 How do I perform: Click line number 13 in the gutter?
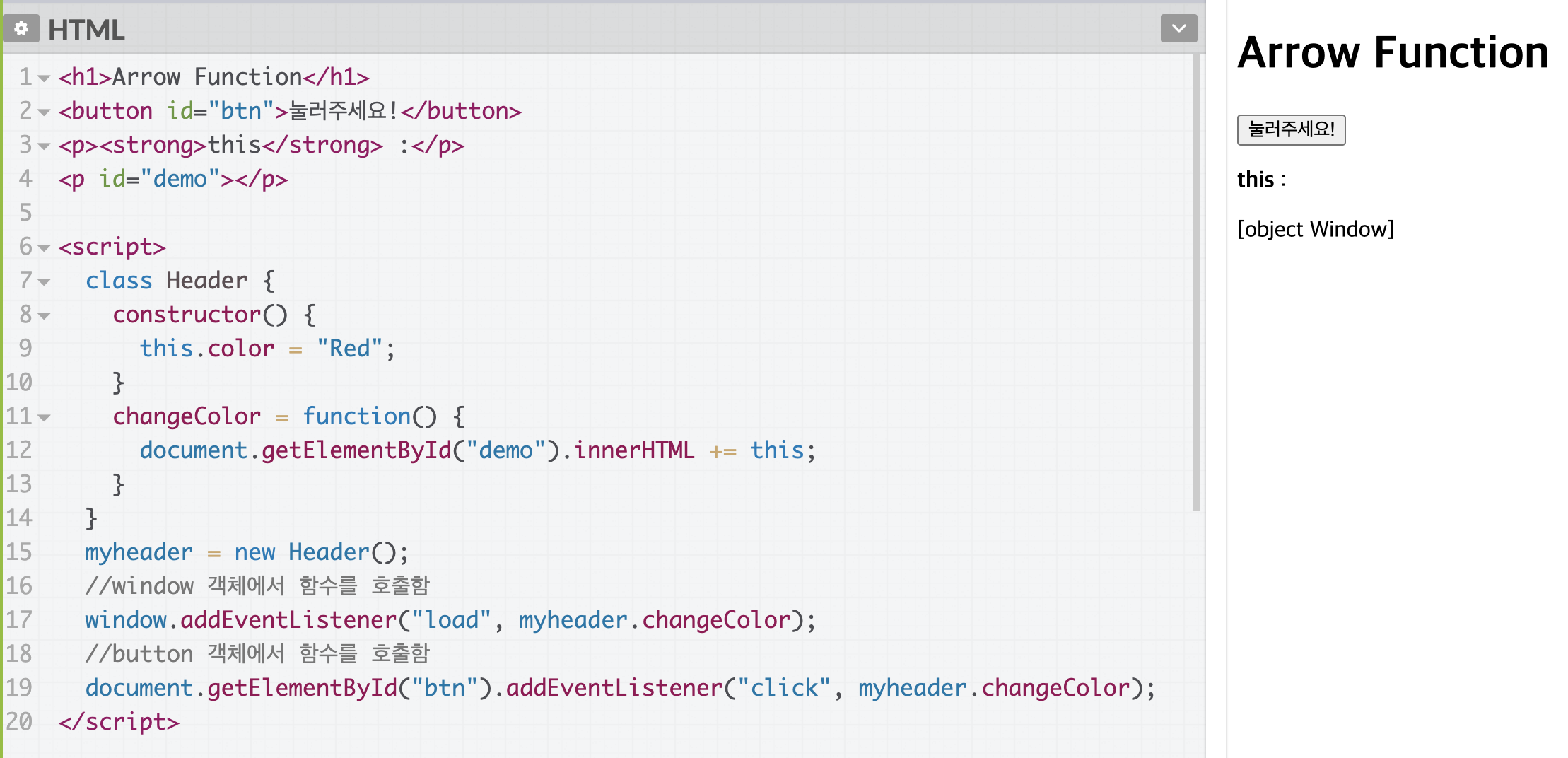tap(19, 484)
